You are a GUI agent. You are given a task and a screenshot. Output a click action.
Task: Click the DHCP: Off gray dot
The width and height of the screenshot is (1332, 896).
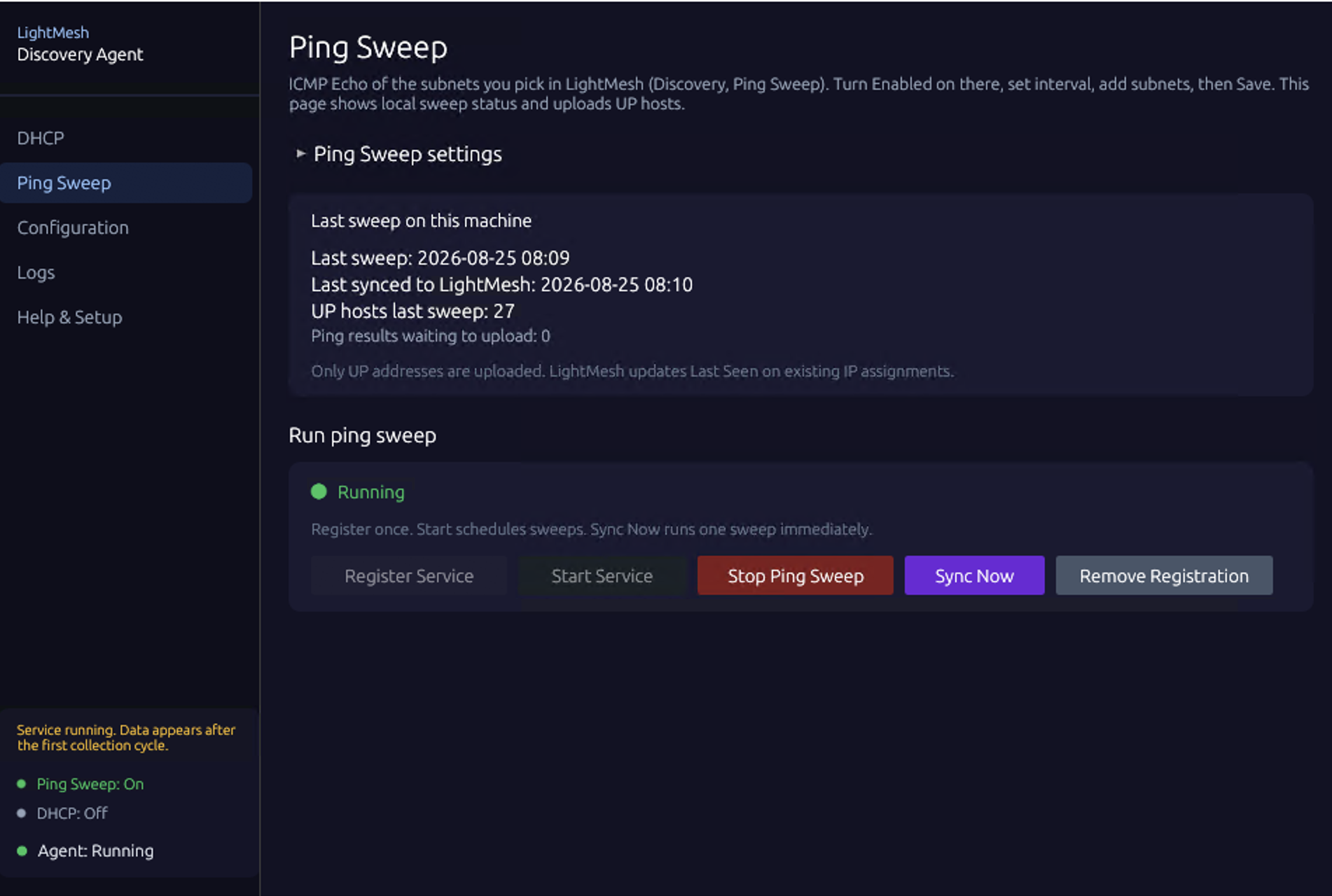click(22, 813)
